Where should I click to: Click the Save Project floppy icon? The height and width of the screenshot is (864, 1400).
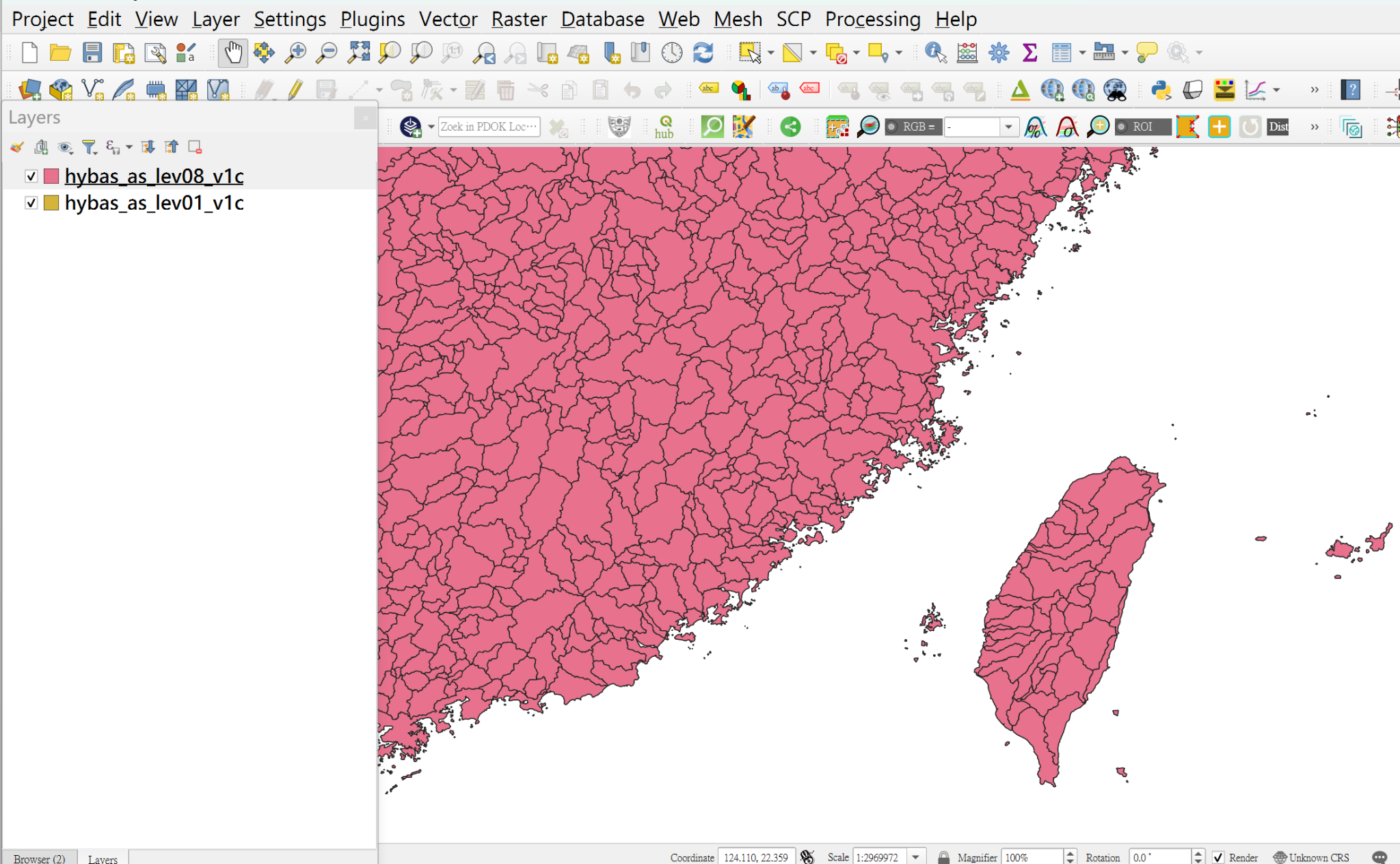click(92, 53)
